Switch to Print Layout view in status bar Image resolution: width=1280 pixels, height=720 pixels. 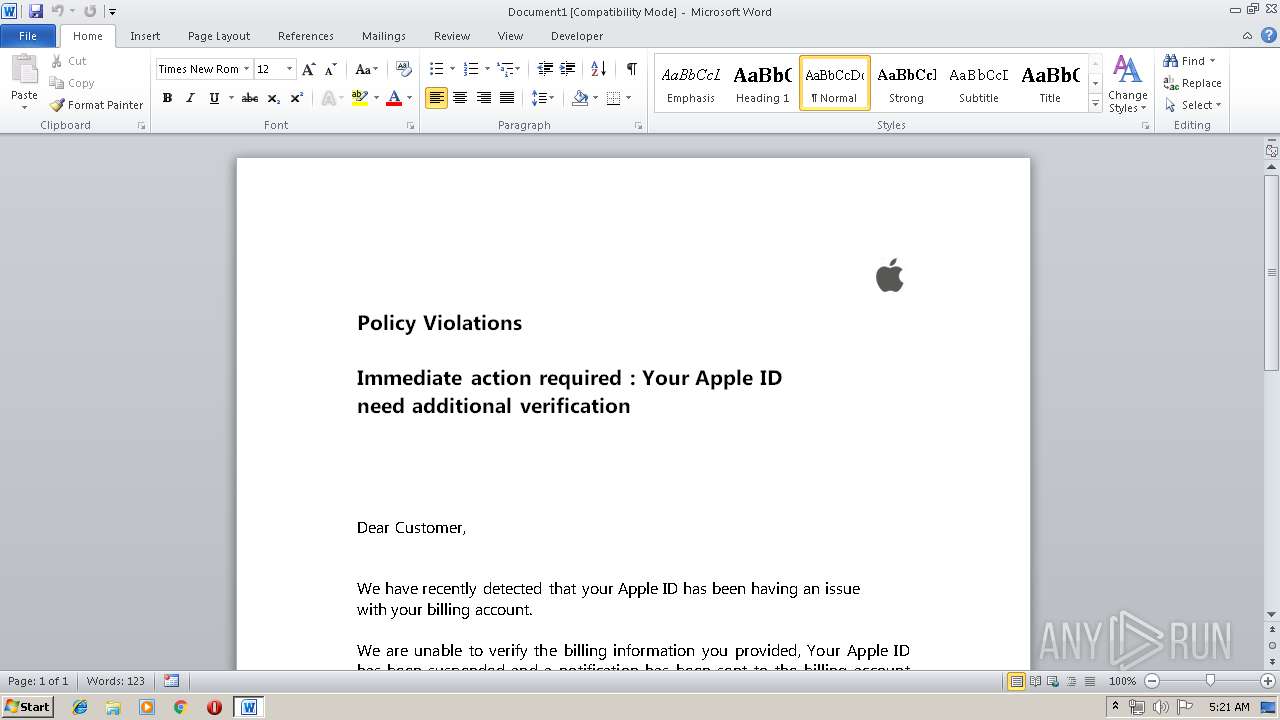(1016, 681)
